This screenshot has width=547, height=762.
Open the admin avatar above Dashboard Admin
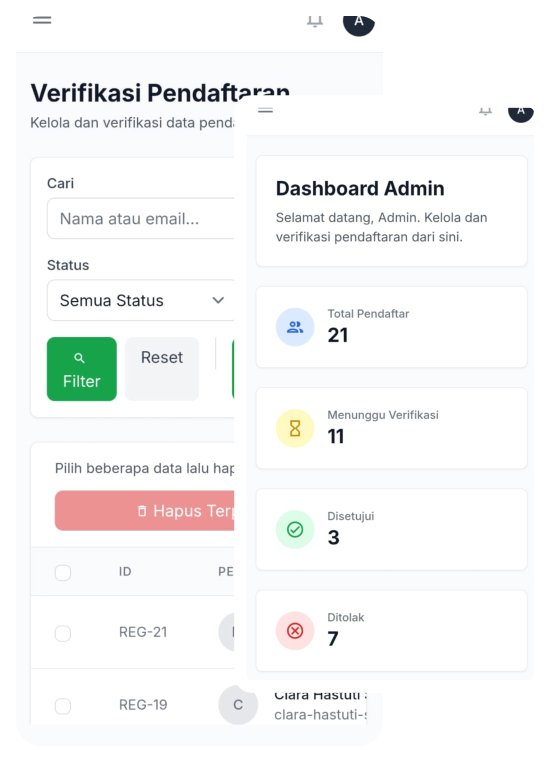[x=521, y=114]
